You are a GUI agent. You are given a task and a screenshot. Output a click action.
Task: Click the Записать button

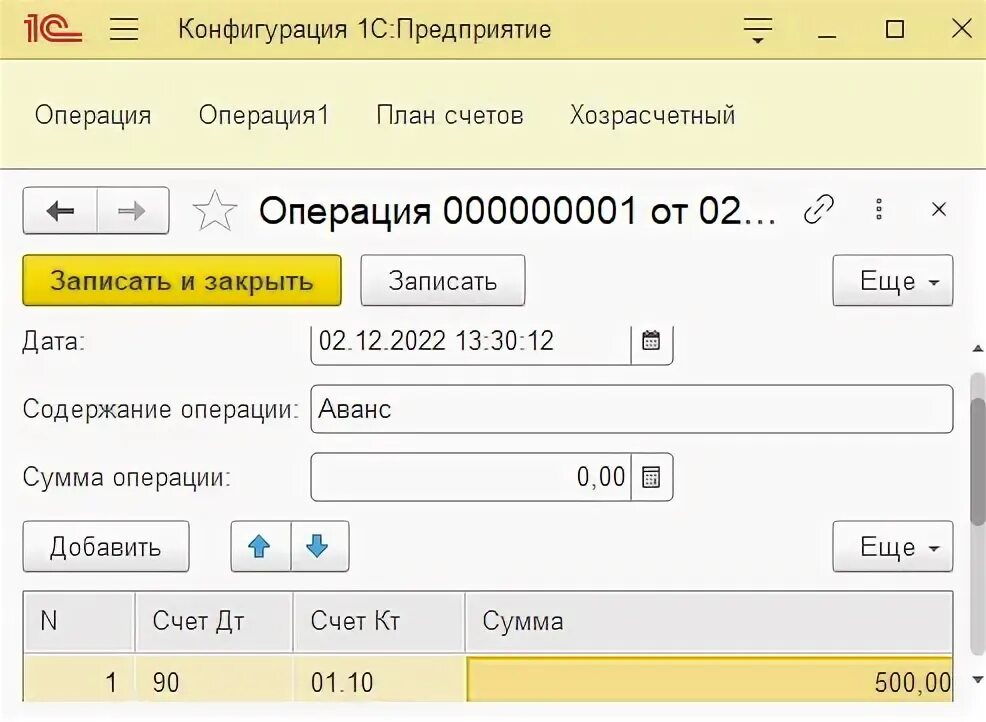443,280
